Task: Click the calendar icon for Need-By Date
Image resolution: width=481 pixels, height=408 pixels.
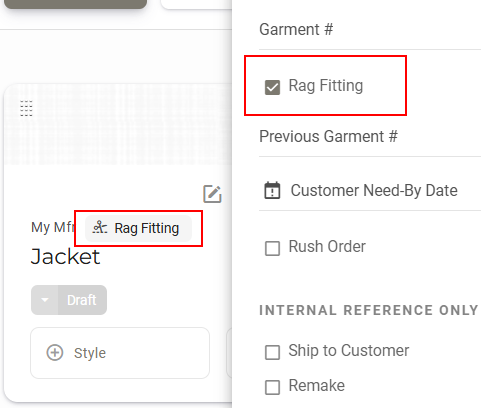Action: [x=272, y=190]
